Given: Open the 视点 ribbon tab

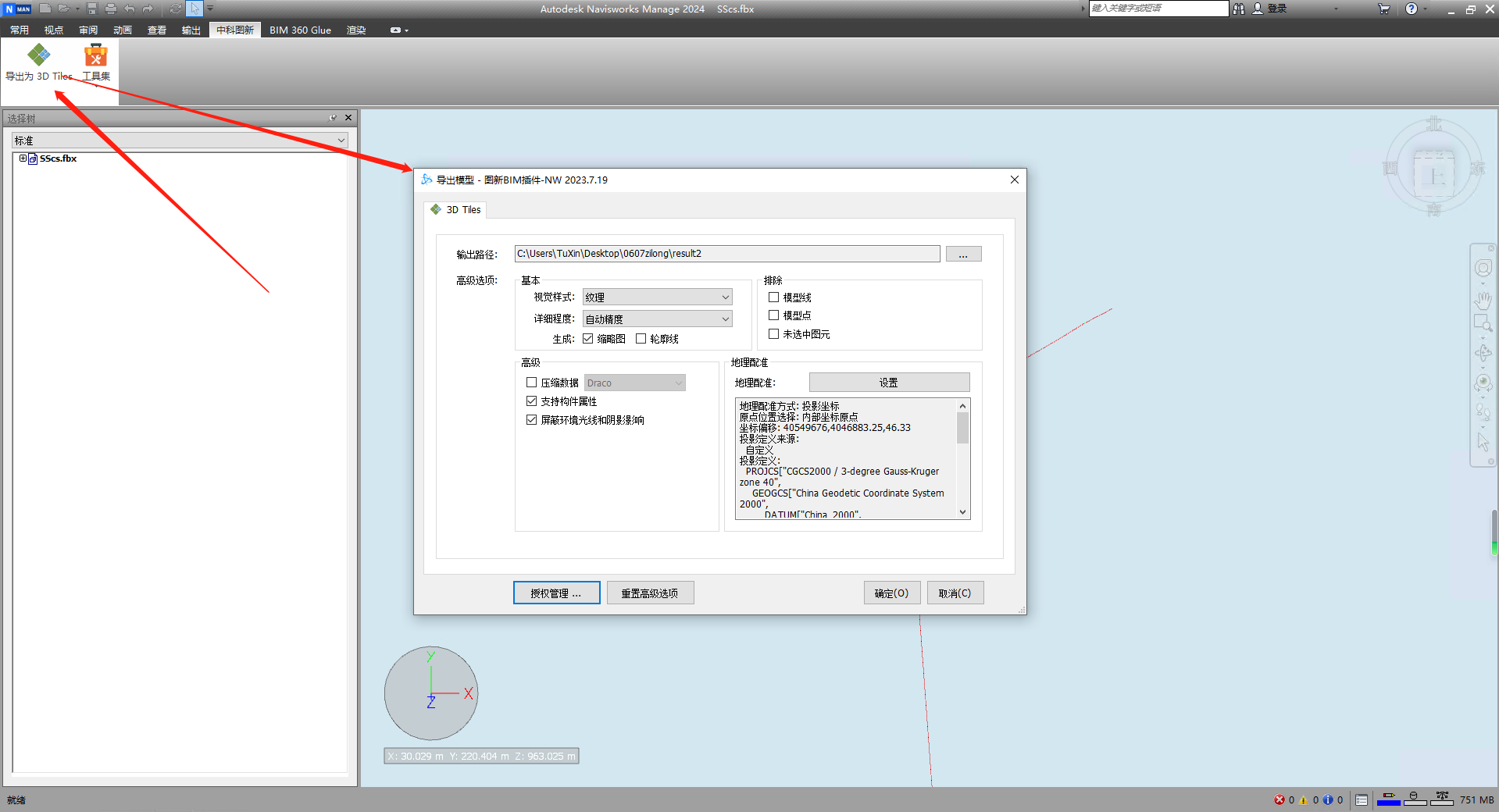Looking at the screenshot, I should tap(54, 30).
